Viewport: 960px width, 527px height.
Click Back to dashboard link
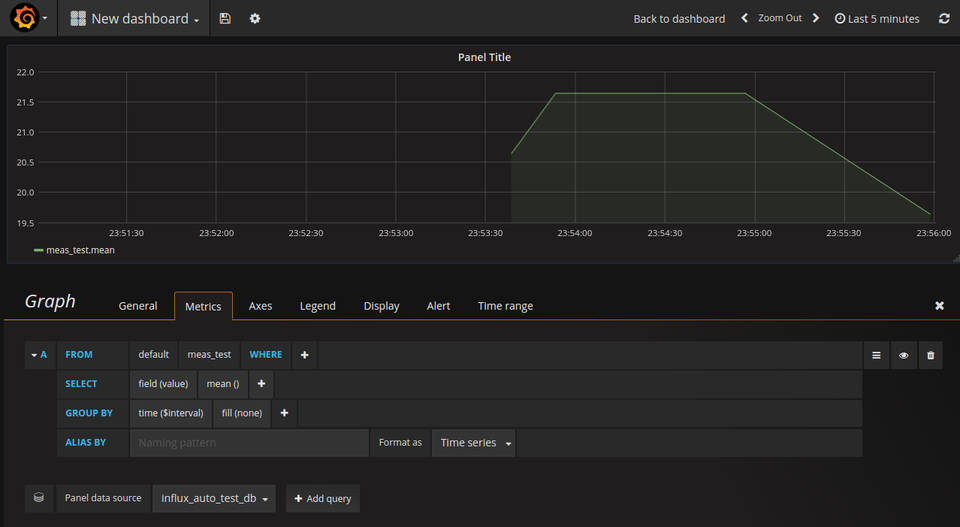[679, 18]
